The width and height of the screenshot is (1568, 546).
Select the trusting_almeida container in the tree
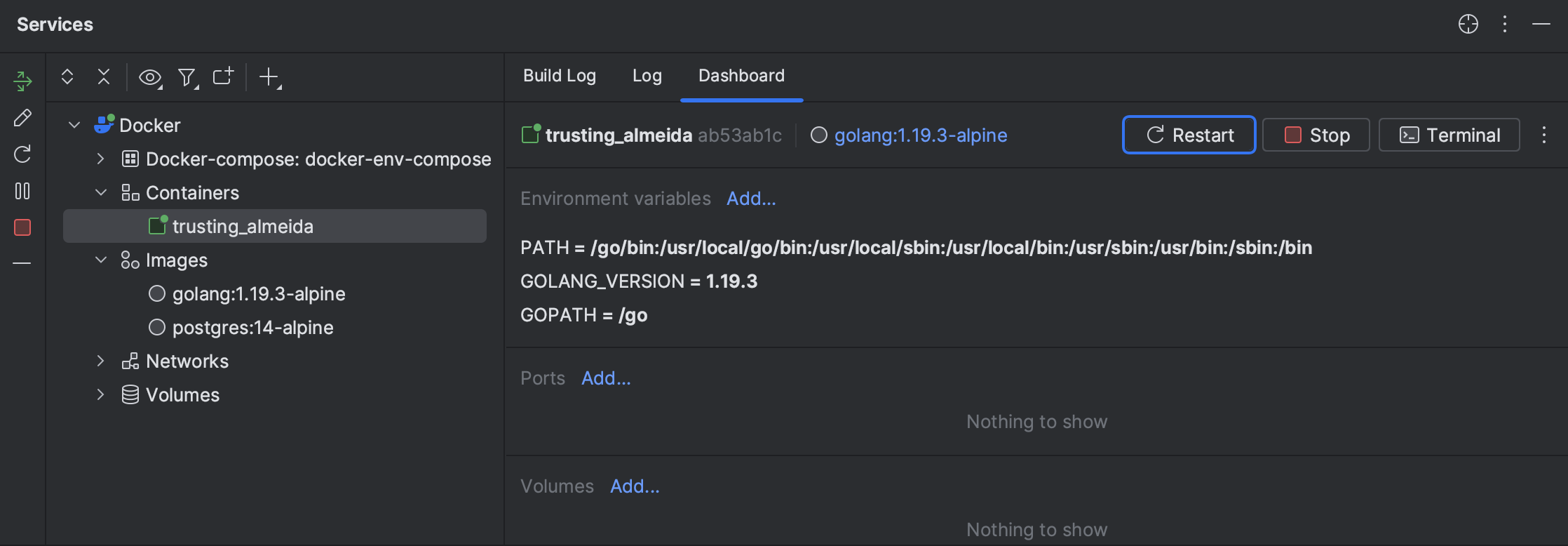[243, 226]
